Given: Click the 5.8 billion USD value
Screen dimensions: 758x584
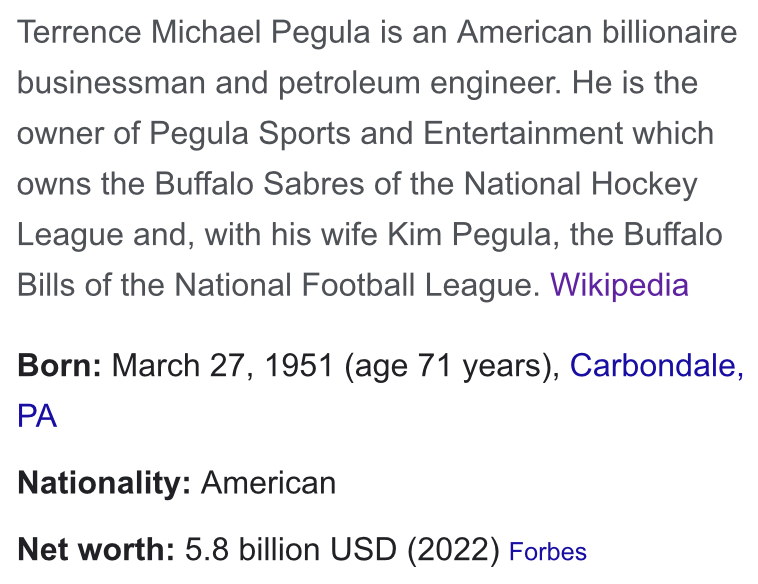Looking at the screenshot, I should pyautogui.click(x=291, y=550).
